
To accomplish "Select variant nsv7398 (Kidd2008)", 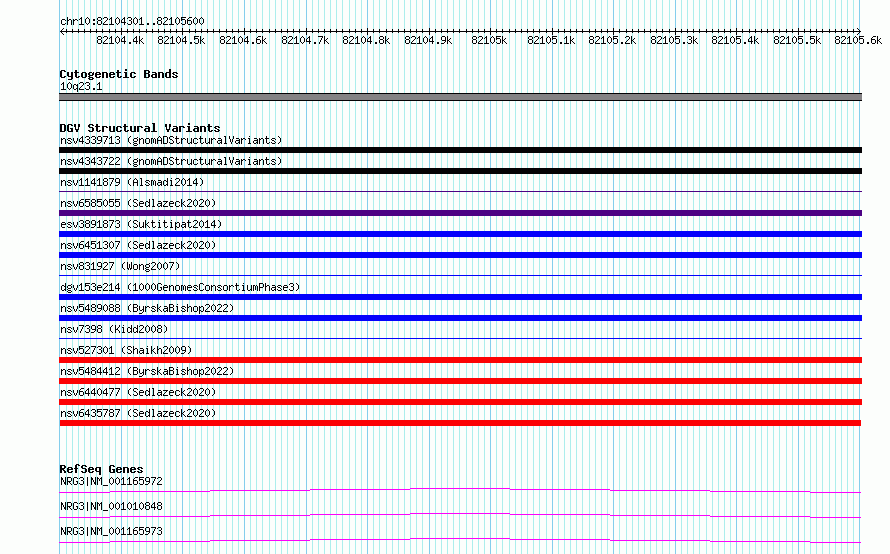I will pos(114,329).
